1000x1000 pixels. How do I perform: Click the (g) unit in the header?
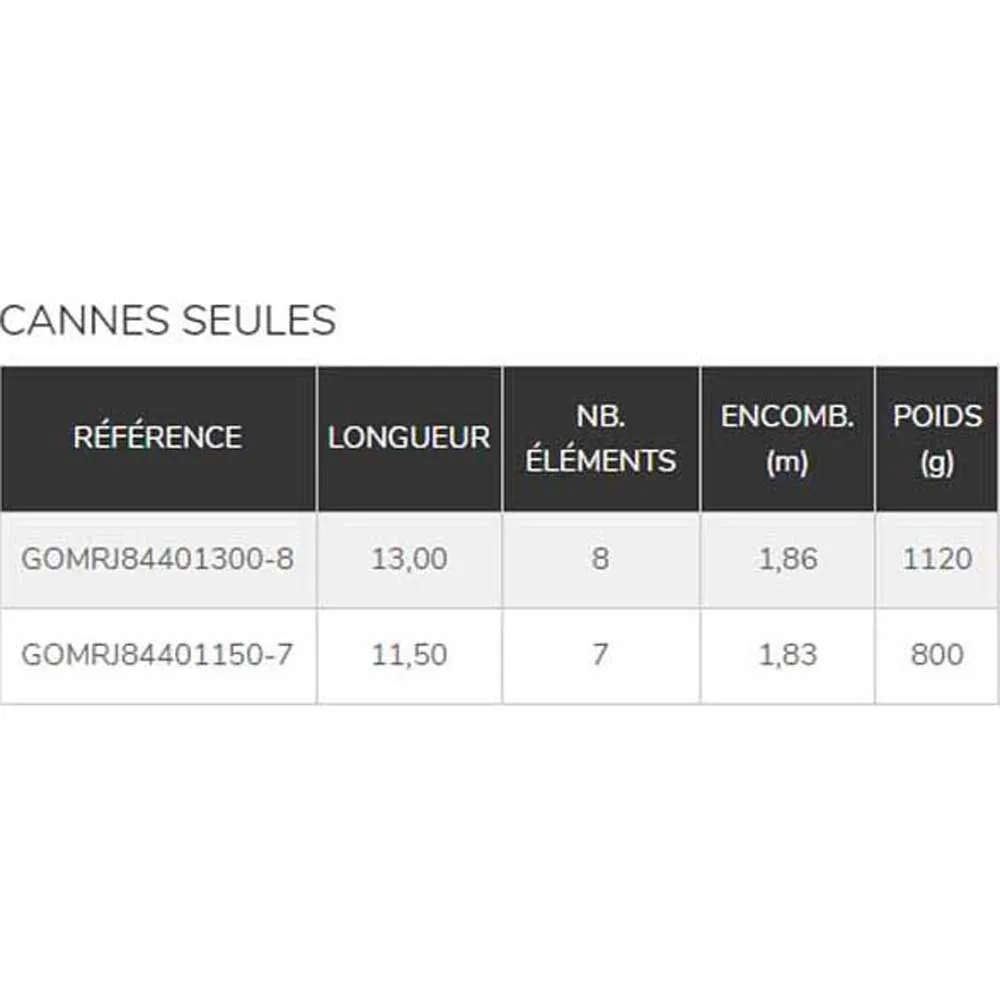(937, 461)
